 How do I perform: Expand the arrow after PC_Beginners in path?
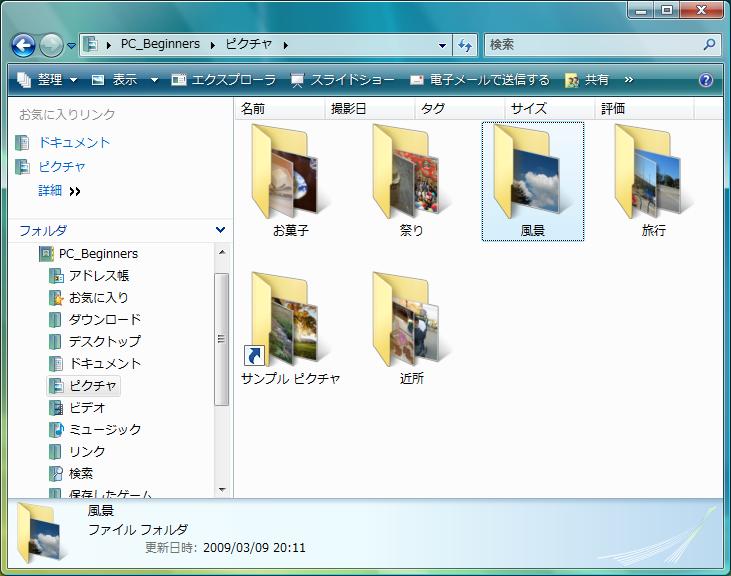click(213, 45)
